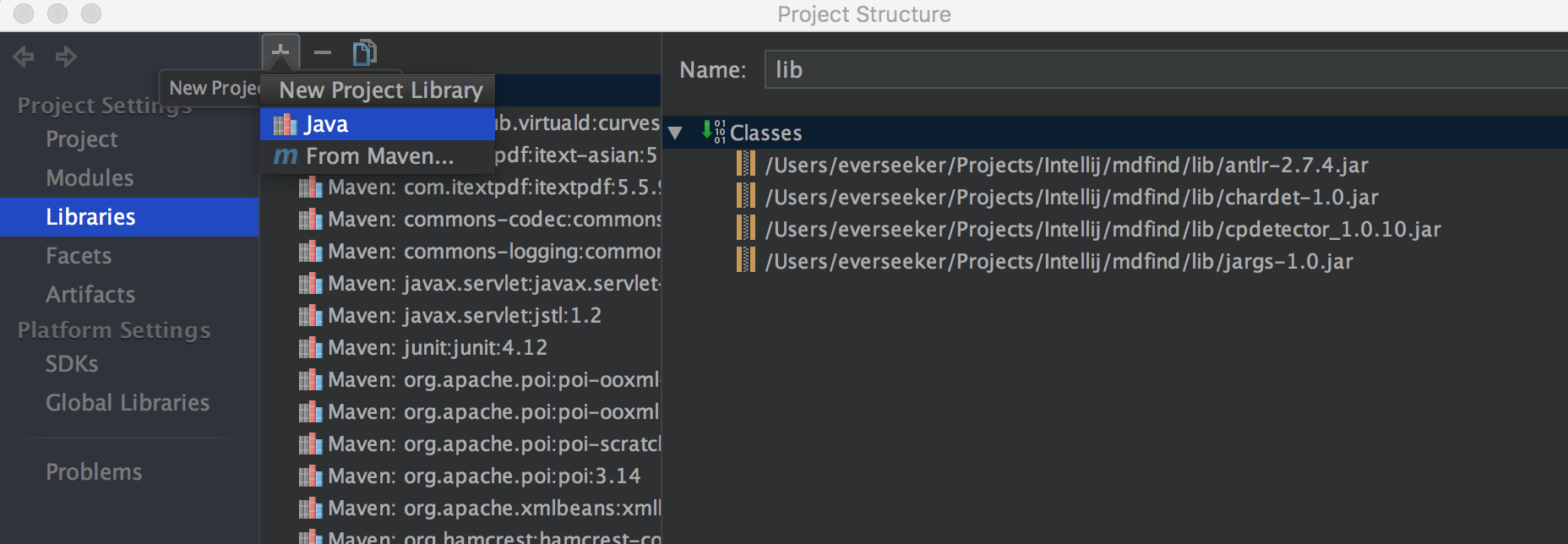Select chardet-1.0.jar entry

click(1071, 197)
